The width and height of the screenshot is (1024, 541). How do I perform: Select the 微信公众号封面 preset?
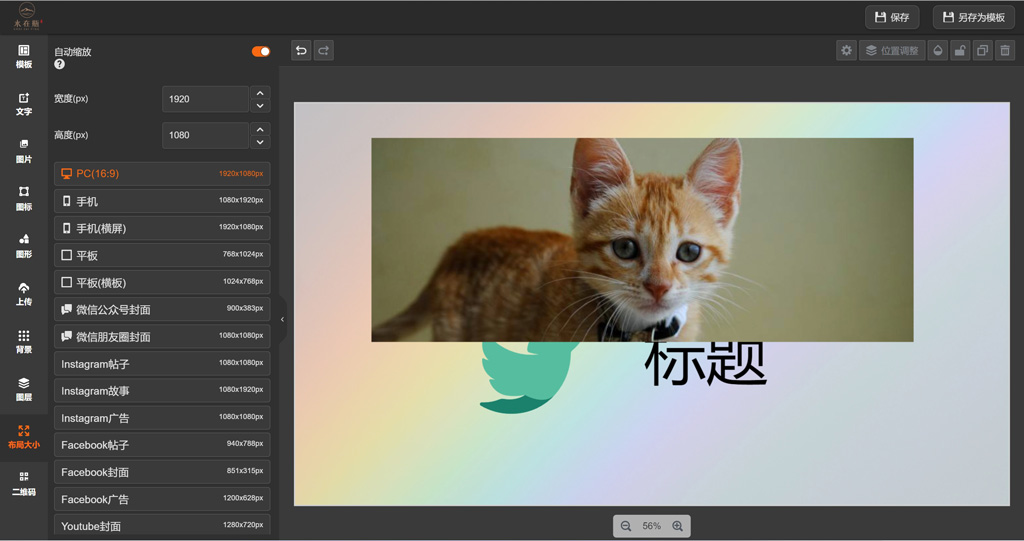162,309
